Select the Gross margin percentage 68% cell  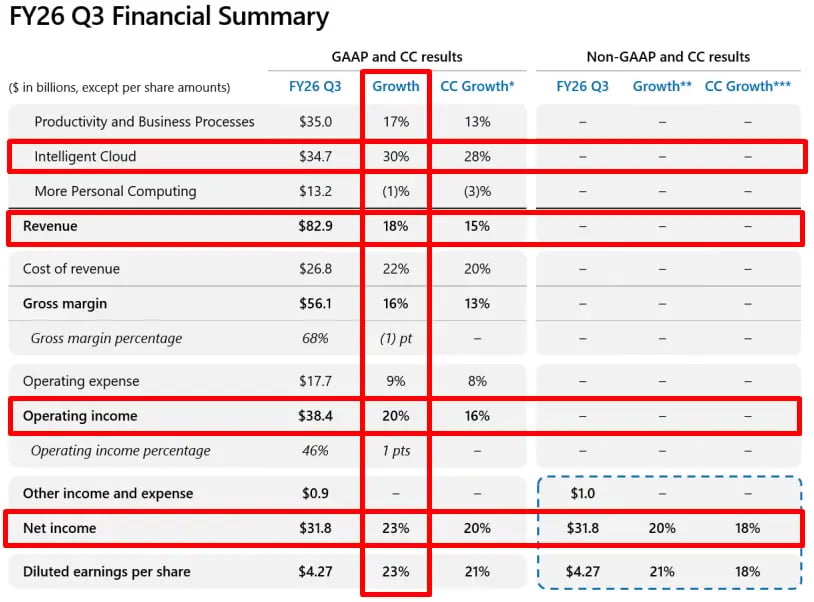(315, 338)
